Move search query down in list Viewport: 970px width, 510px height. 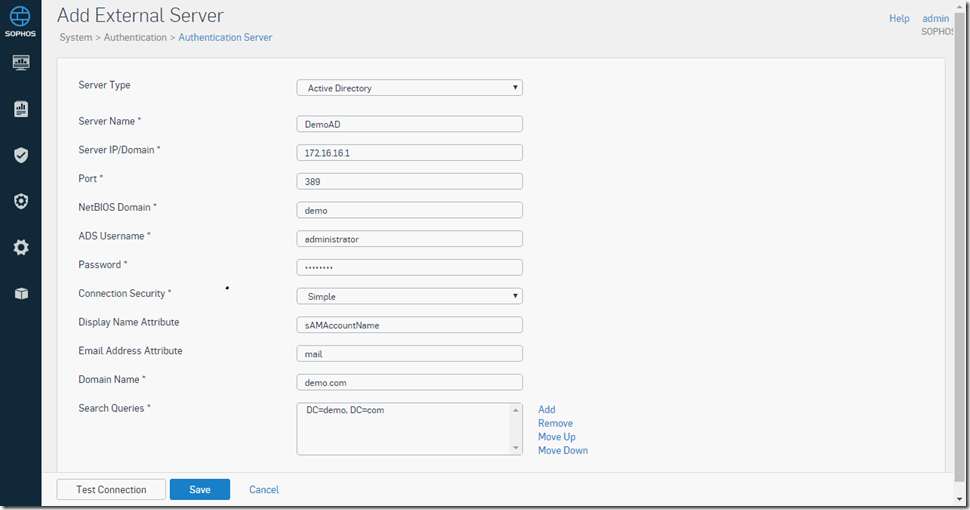(x=563, y=451)
